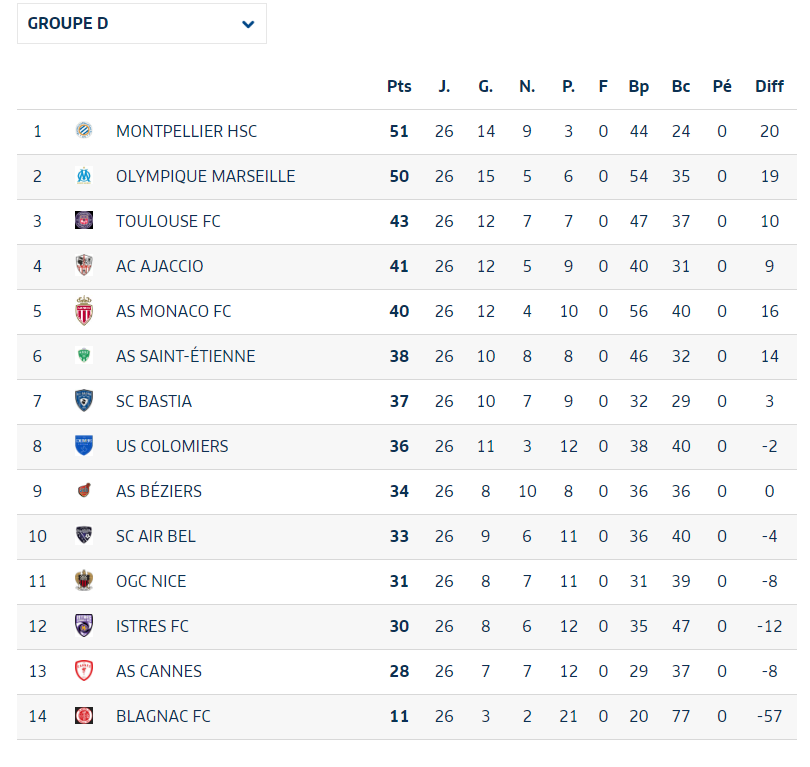The height and width of the screenshot is (767, 810).
Task: Click the AS Monaco FC crest
Action: coord(84,311)
